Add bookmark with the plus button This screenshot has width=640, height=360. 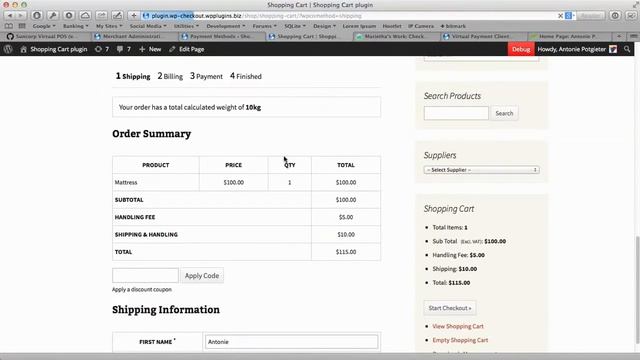133,16
